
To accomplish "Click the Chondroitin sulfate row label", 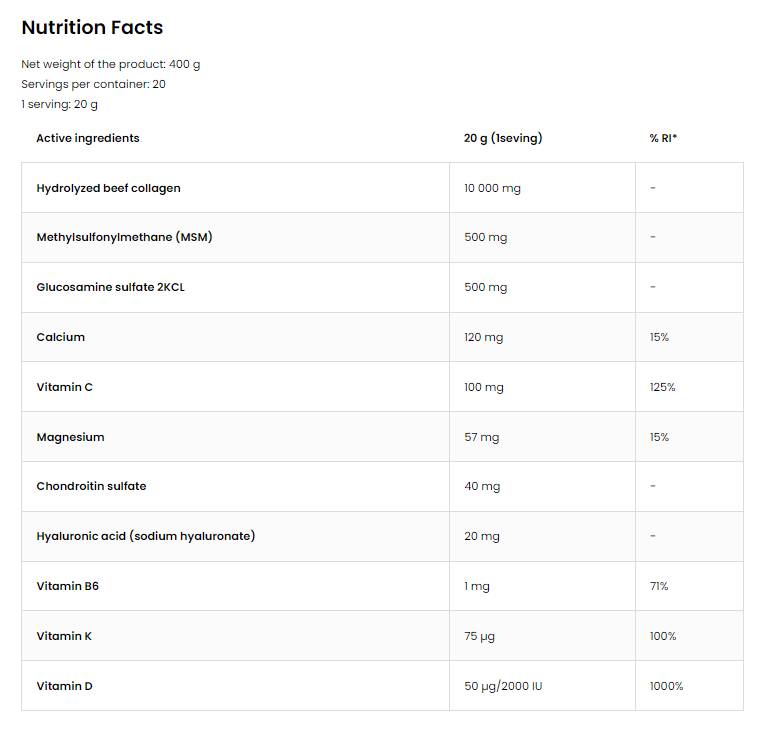I will point(91,486).
